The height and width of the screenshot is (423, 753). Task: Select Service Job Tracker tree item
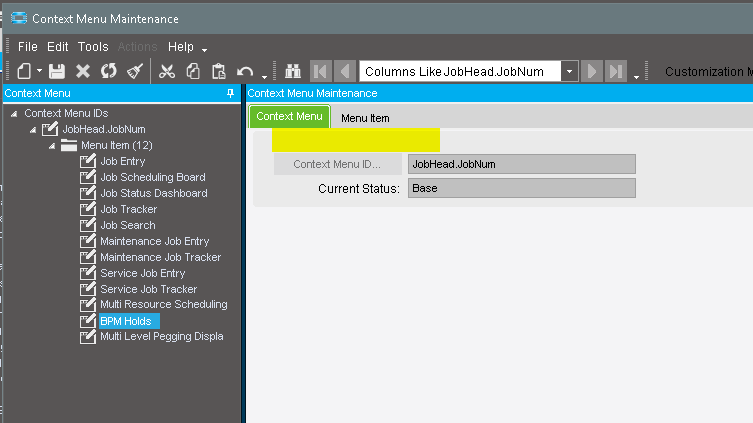pyautogui.click(x=148, y=289)
